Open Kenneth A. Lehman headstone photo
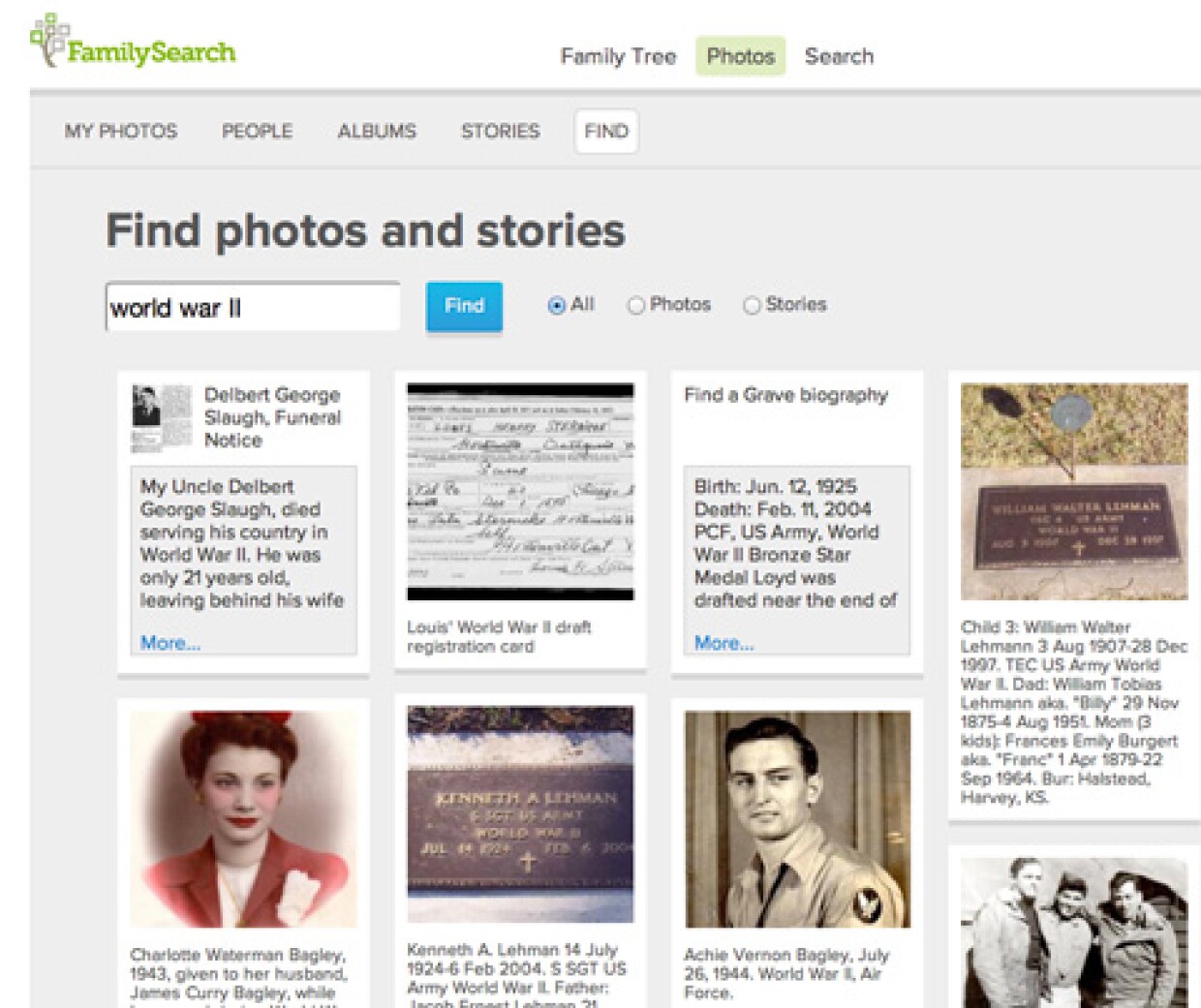 (x=520, y=814)
